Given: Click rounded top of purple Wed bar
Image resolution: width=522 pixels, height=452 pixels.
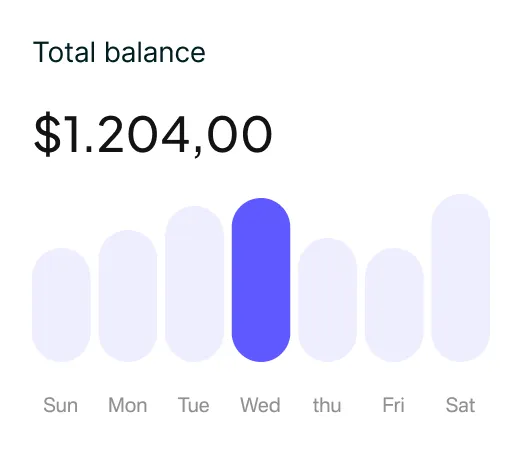Looking at the screenshot, I should pyautogui.click(x=261, y=212).
